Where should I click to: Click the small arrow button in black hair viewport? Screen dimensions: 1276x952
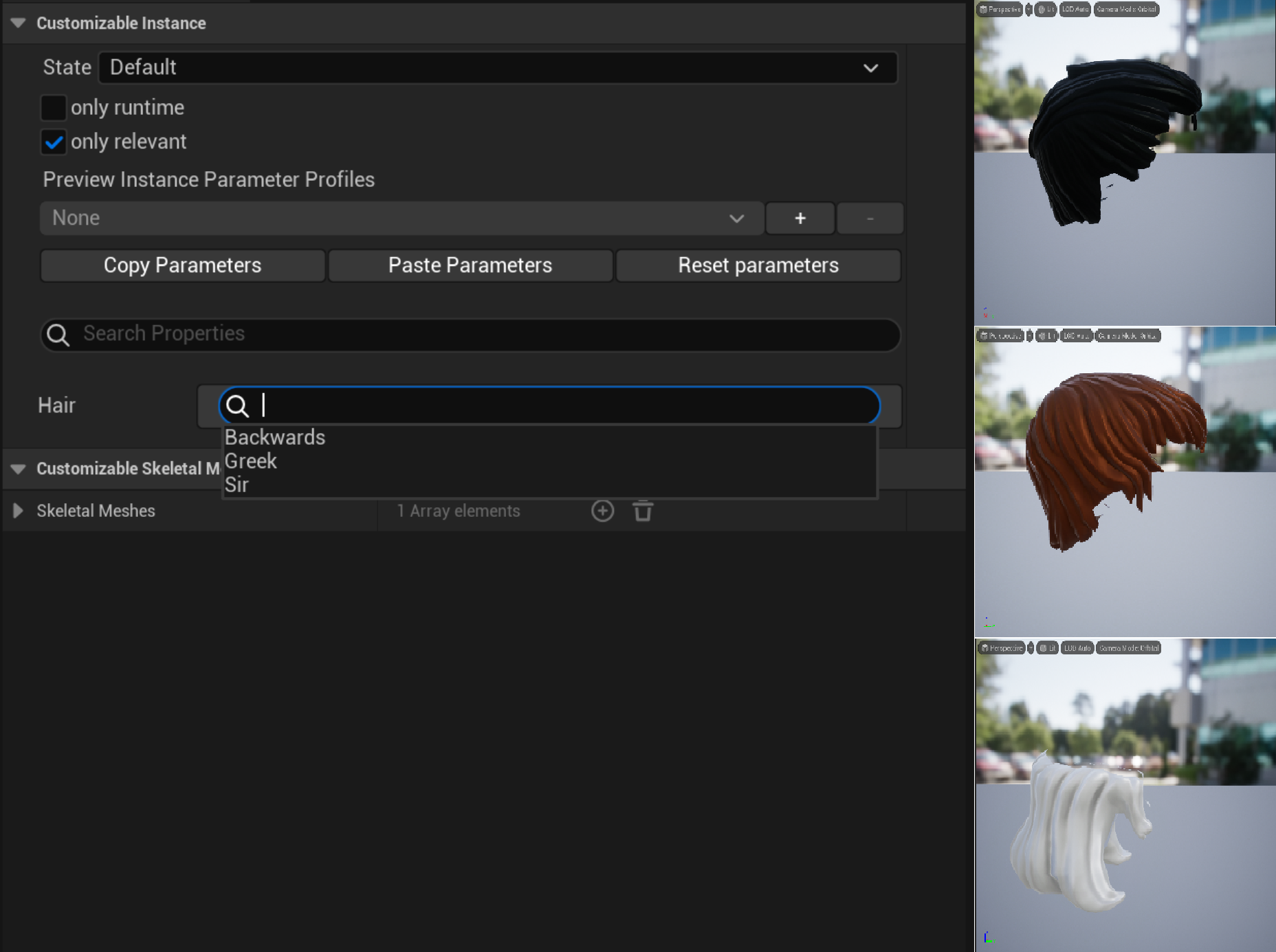pyautogui.click(x=1028, y=10)
